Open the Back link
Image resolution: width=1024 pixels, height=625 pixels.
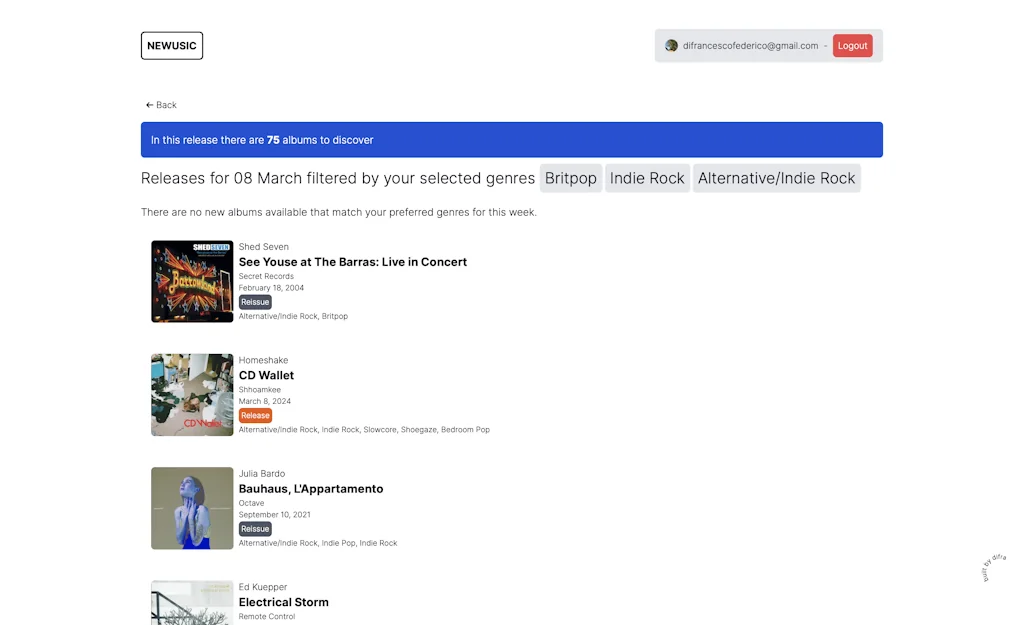coord(160,104)
